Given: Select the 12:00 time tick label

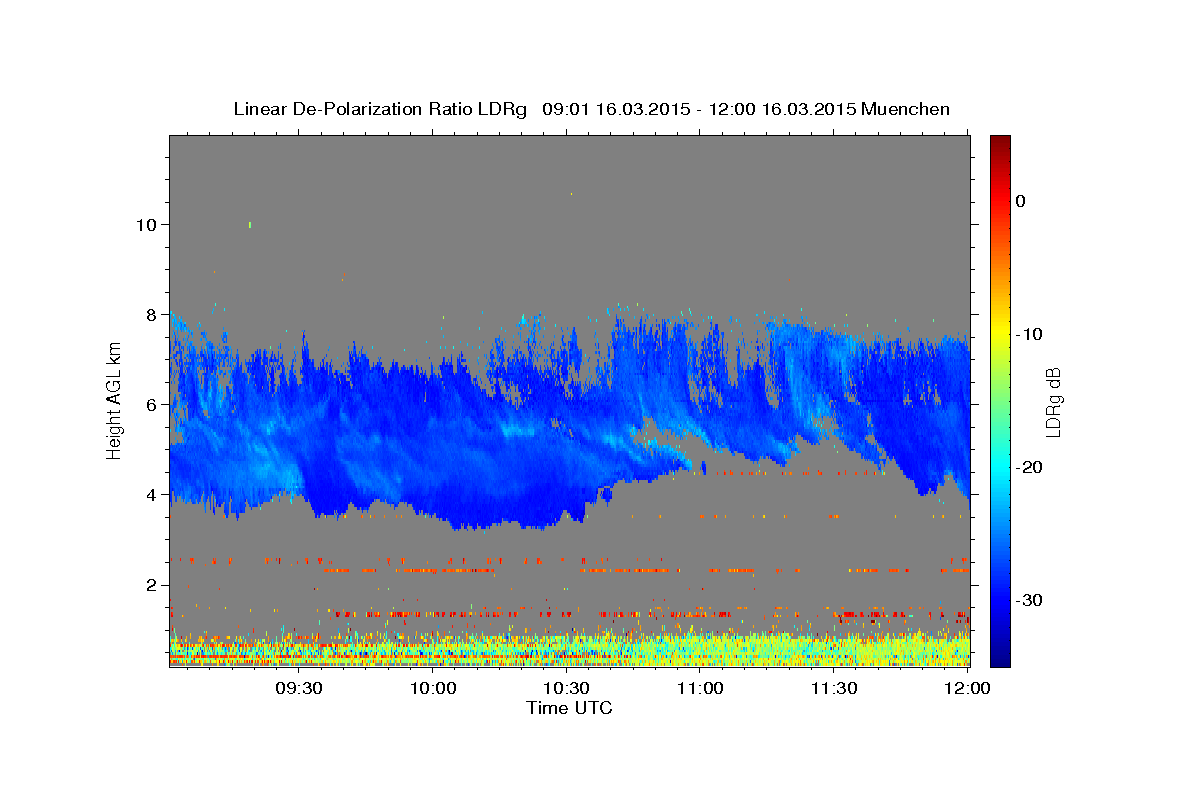Looking at the screenshot, I should pyautogui.click(x=967, y=688).
